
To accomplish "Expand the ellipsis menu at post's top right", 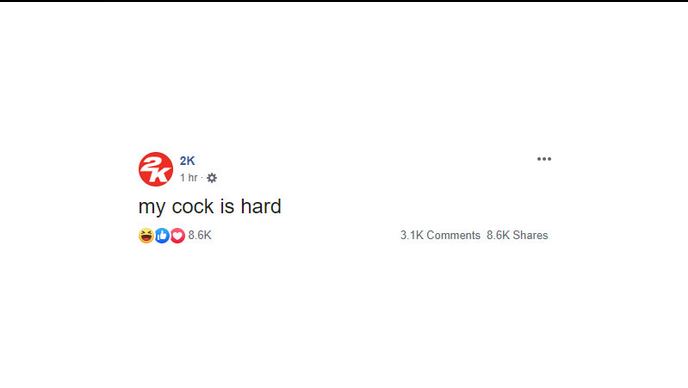I will click(x=544, y=159).
